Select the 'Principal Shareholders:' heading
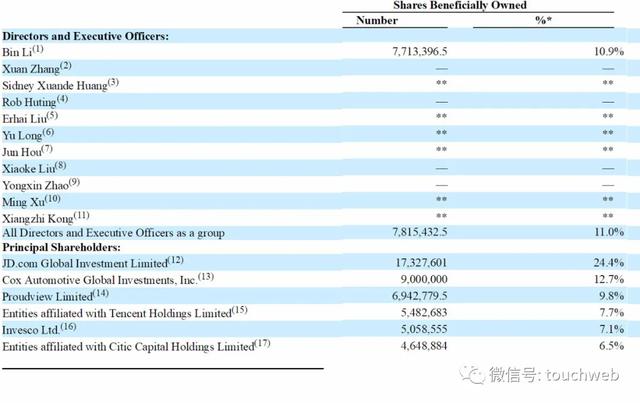Image resolution: width=640 pixels, height=403 pixels. [61, 247]
